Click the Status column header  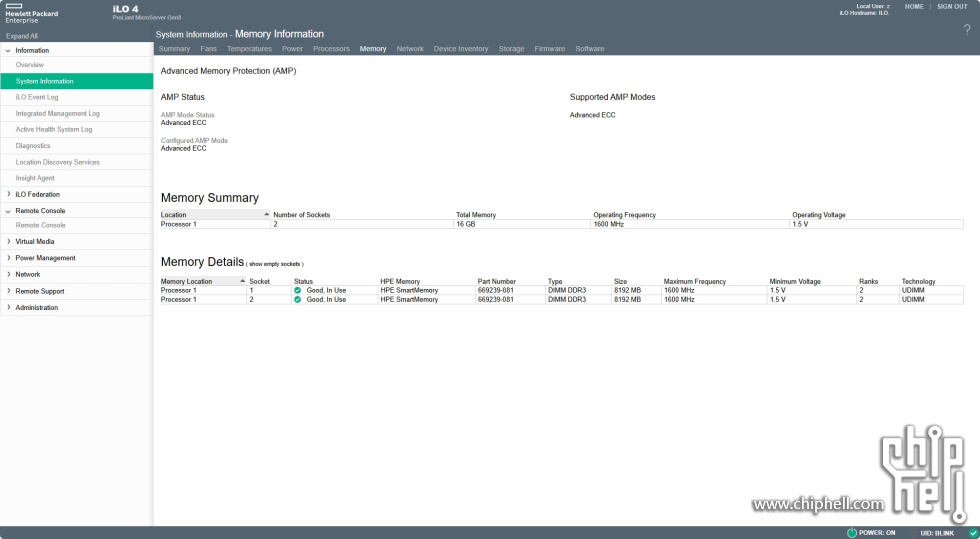tap(303, 281)
